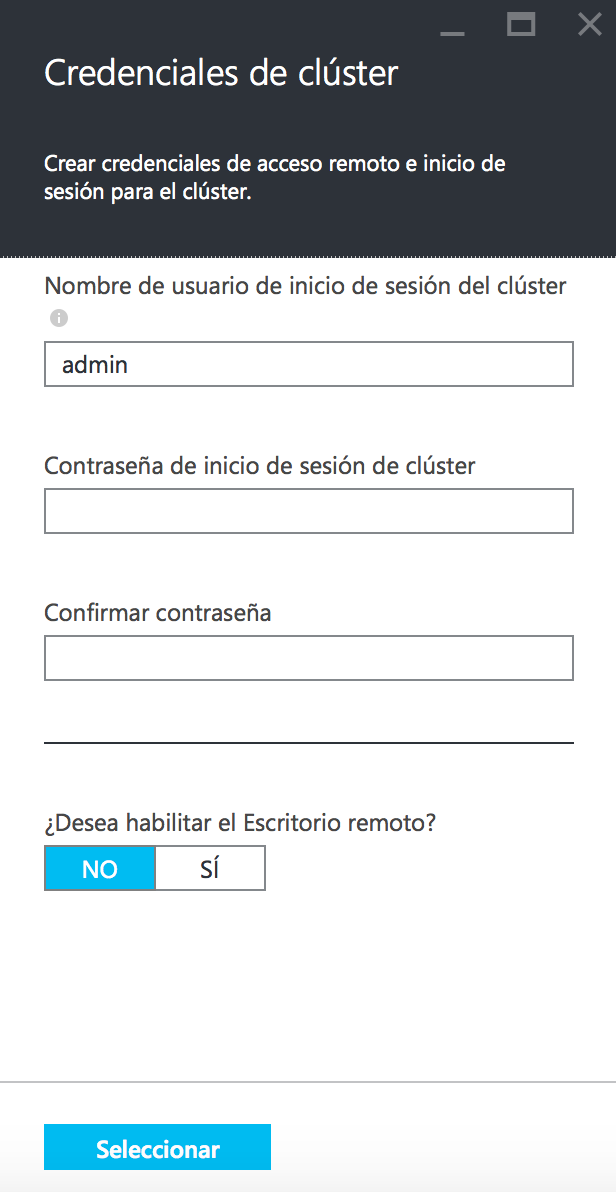This screenshot has width=616, height=1192.
Task: Click the horizontal divider below Confirmar contraseña
Action: tap(308, 743)
